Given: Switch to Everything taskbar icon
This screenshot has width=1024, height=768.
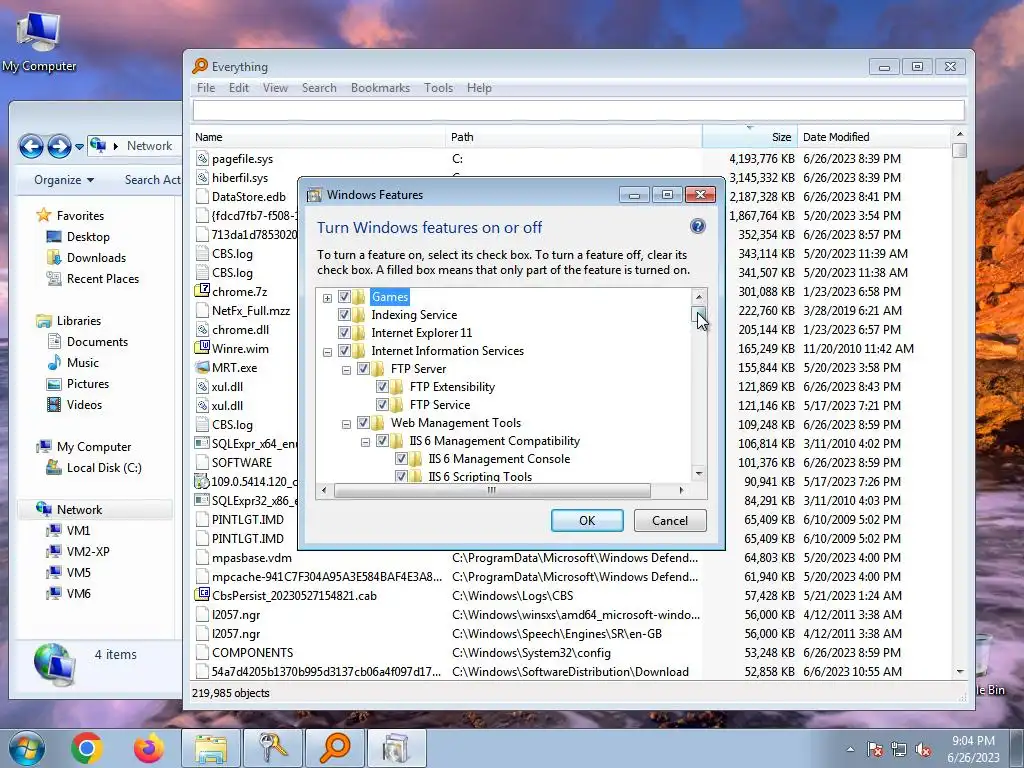Looking at the screenshot, I should click(334, 748).
